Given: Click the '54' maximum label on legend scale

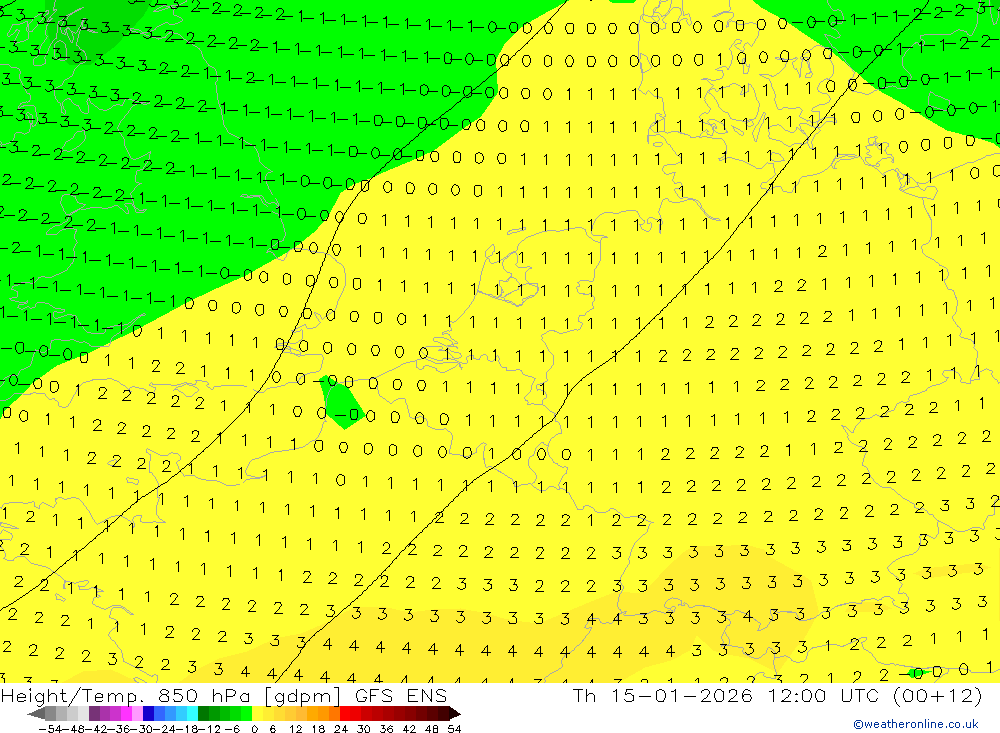Looking at the screenshot, I should click(454, 729).
